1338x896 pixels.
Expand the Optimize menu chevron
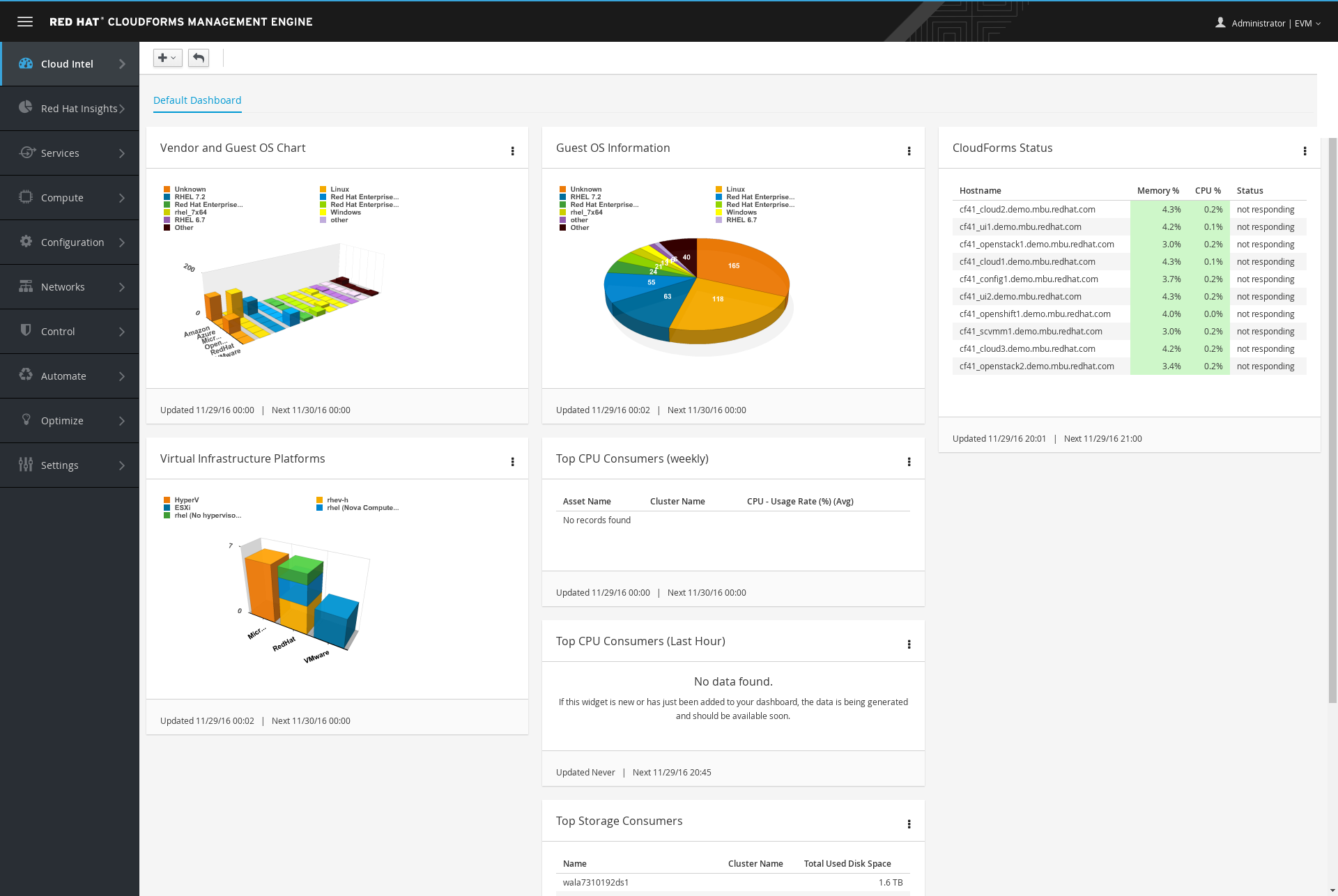(122, 421)
